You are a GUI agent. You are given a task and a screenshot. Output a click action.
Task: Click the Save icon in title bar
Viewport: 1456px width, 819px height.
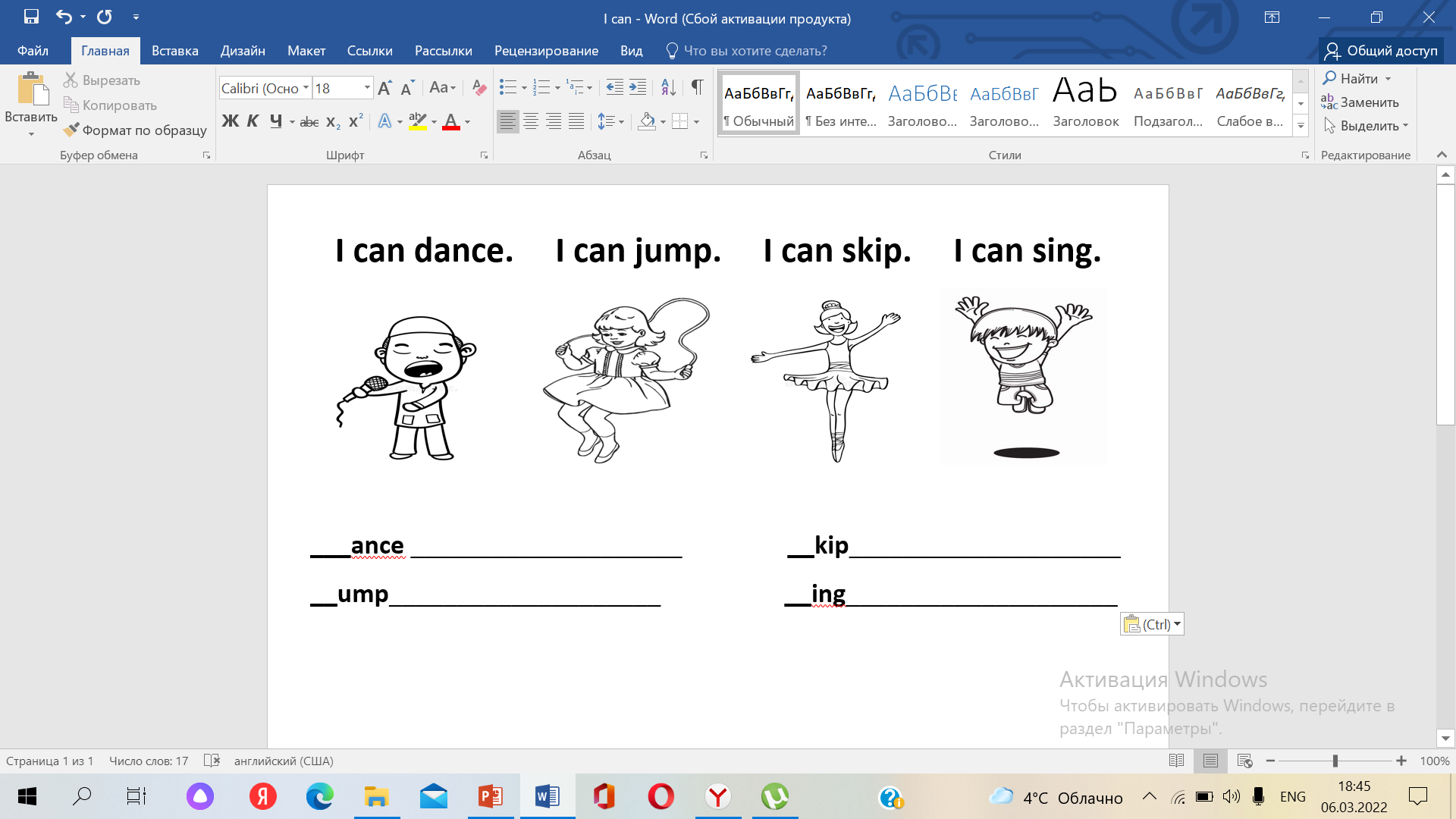point(31,17)
